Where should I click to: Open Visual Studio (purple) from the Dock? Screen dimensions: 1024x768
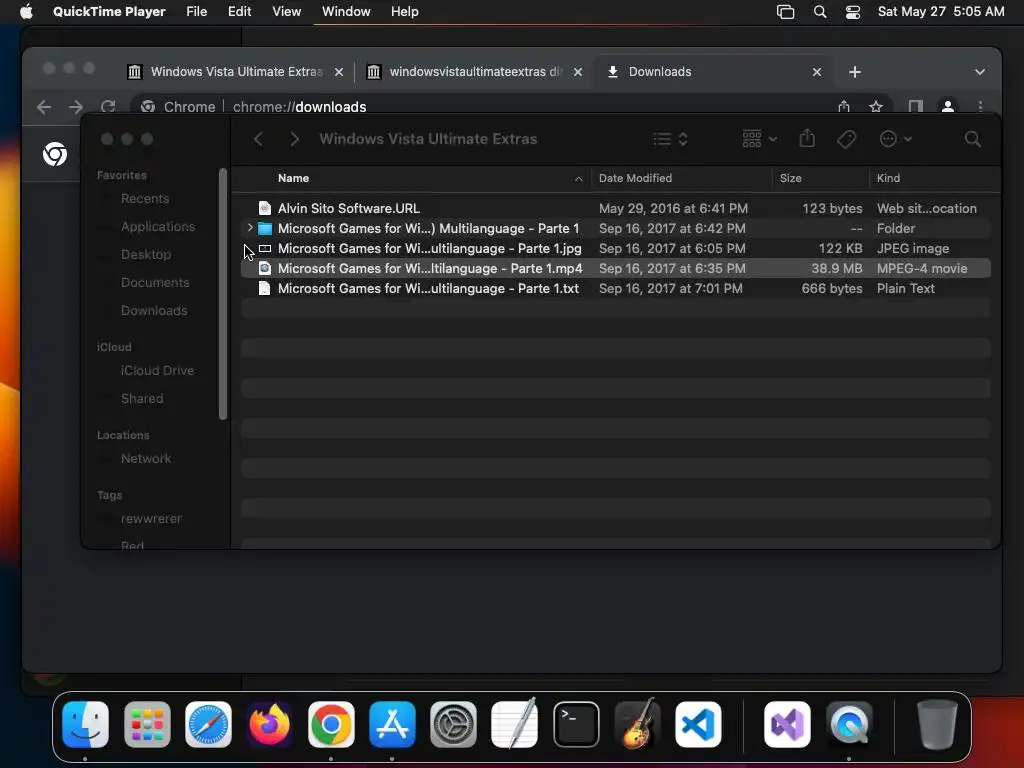[788, 724]
